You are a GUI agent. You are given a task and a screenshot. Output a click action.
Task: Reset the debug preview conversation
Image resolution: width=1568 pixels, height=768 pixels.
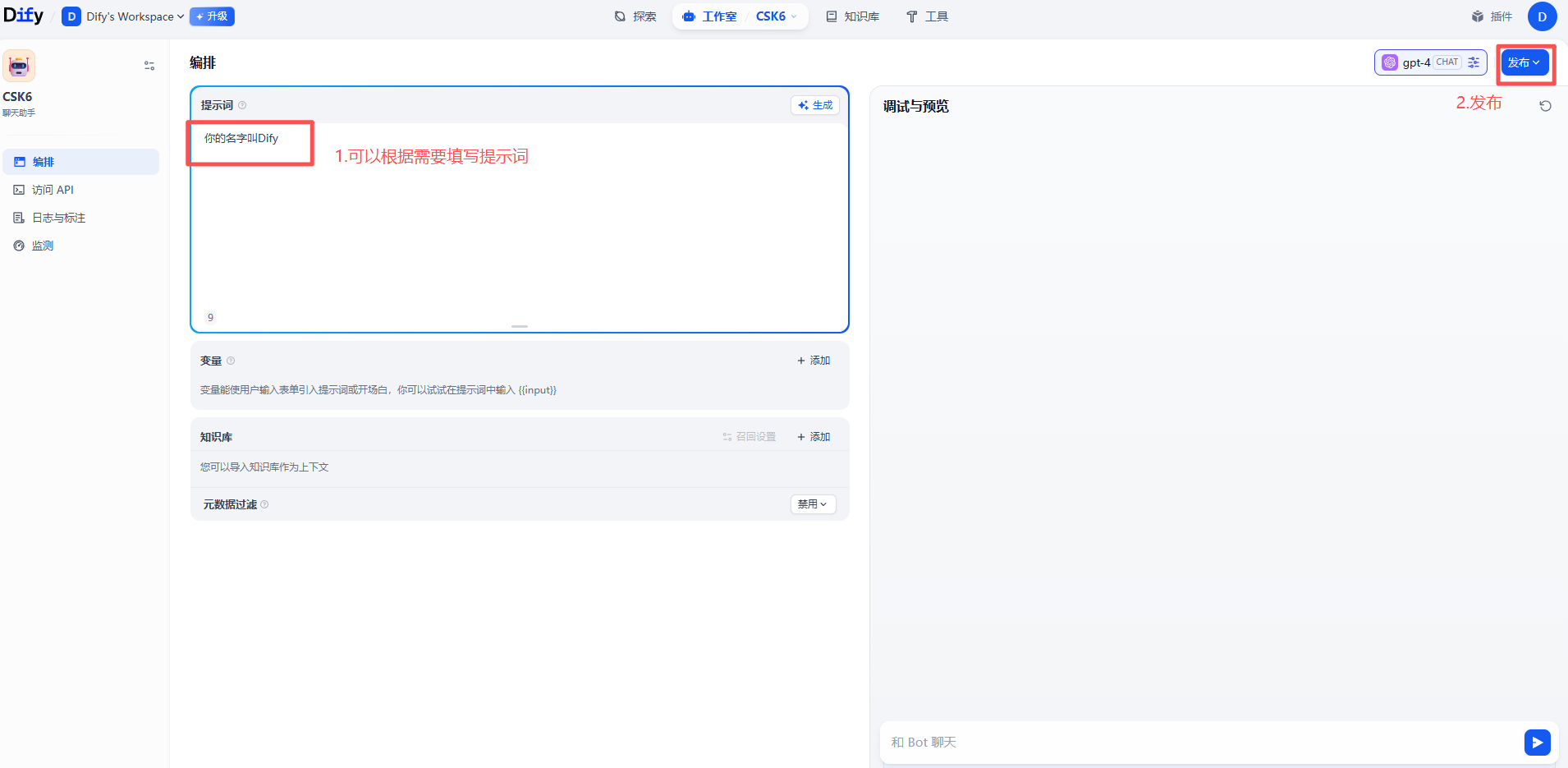(x=1545, y=106)
